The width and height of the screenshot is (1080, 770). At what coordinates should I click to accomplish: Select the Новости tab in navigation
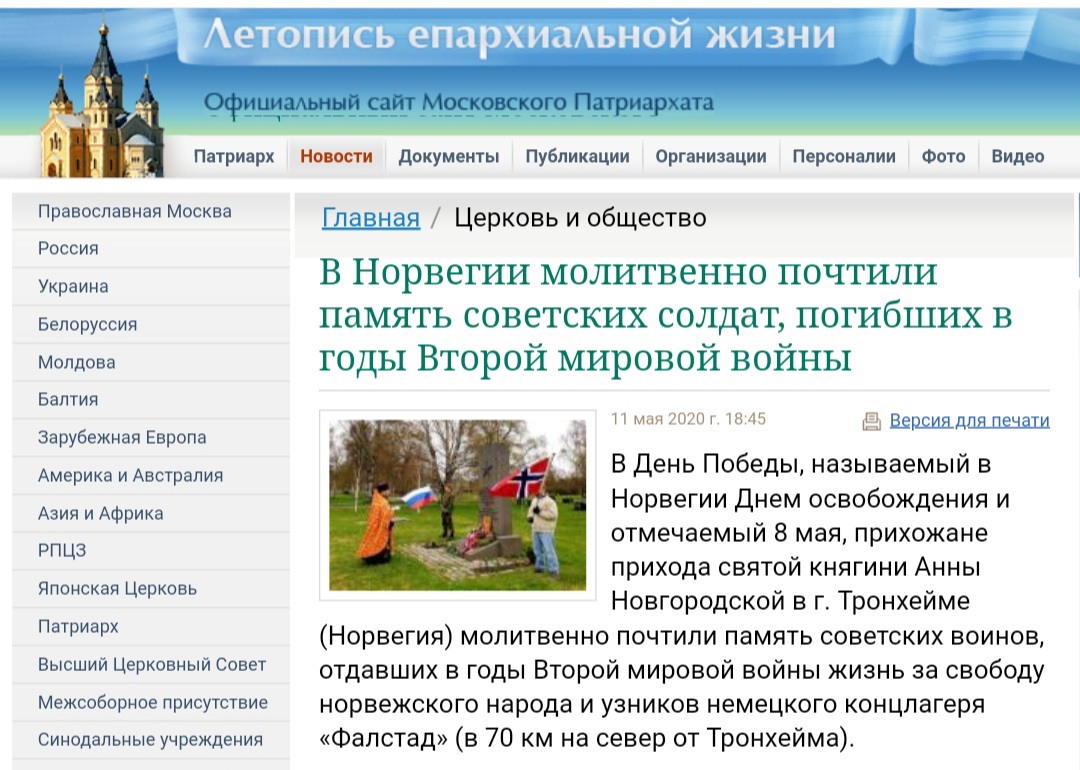(336, 156)
